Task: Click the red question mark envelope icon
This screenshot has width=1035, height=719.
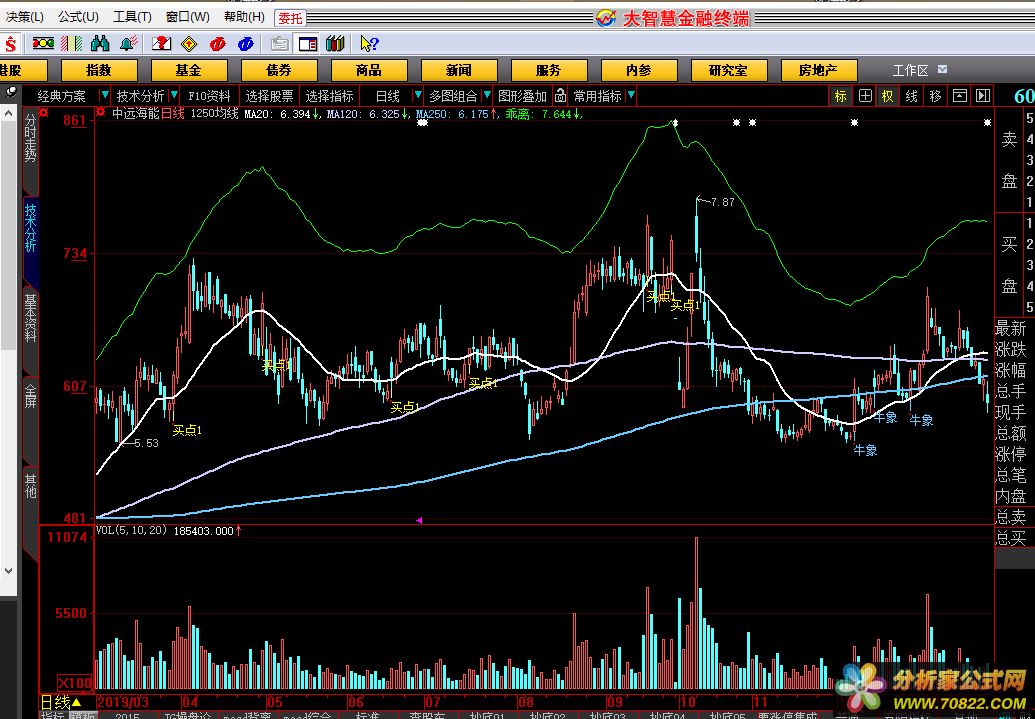Action: point(162,44)
